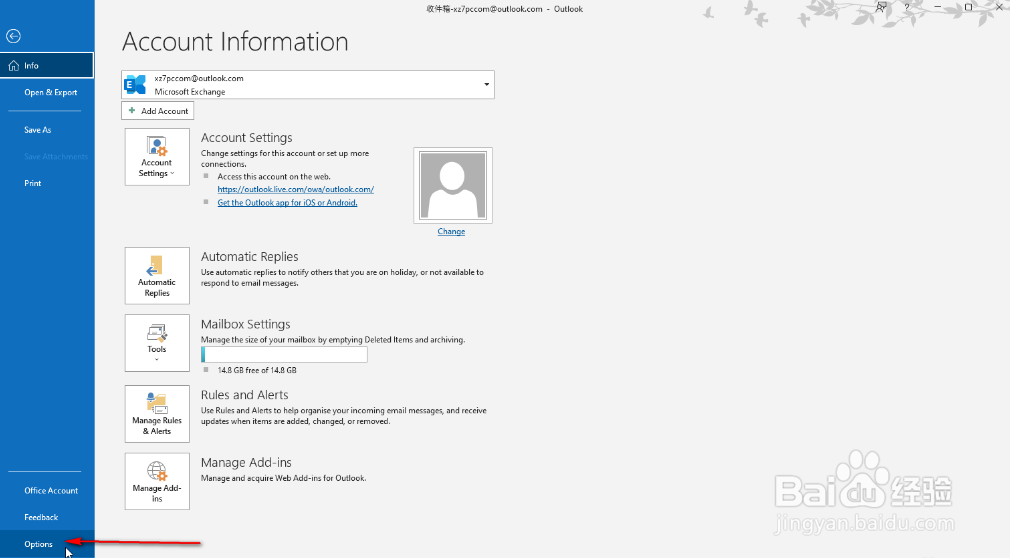The height and width of the screenshot is (558, 1010).
Task: Click the Account Information heading
Action: click(235, 42)
